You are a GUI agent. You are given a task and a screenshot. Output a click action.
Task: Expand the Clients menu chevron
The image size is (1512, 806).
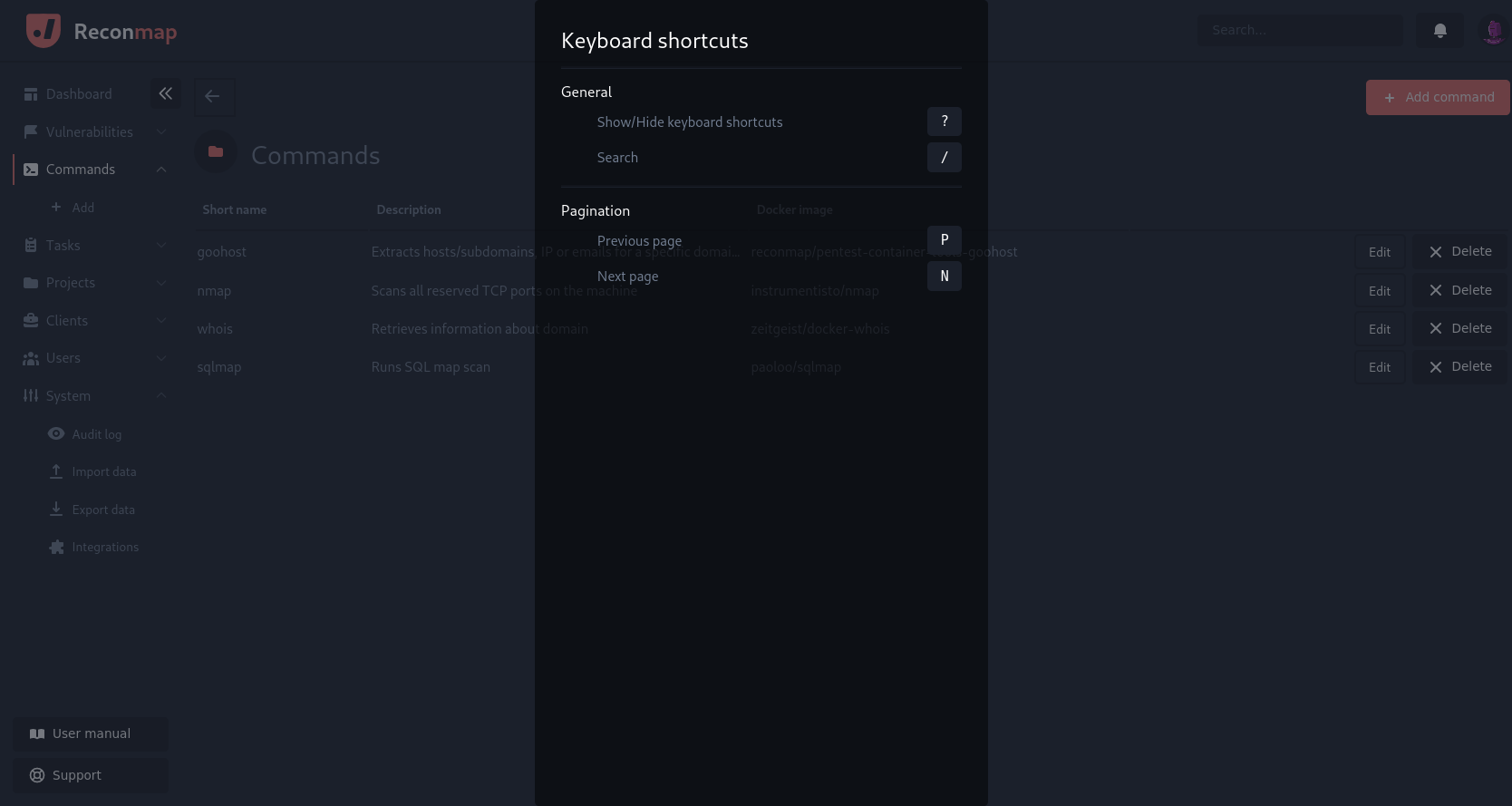click(161, 320)
